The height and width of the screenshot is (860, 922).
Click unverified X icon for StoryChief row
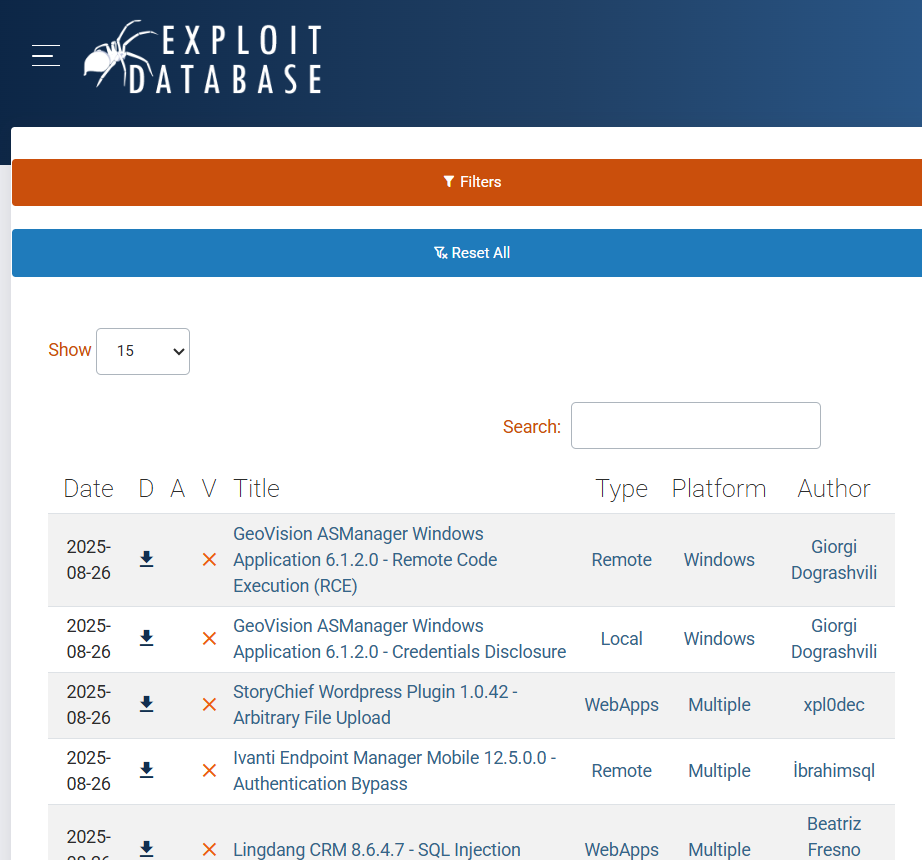point(209,705)
